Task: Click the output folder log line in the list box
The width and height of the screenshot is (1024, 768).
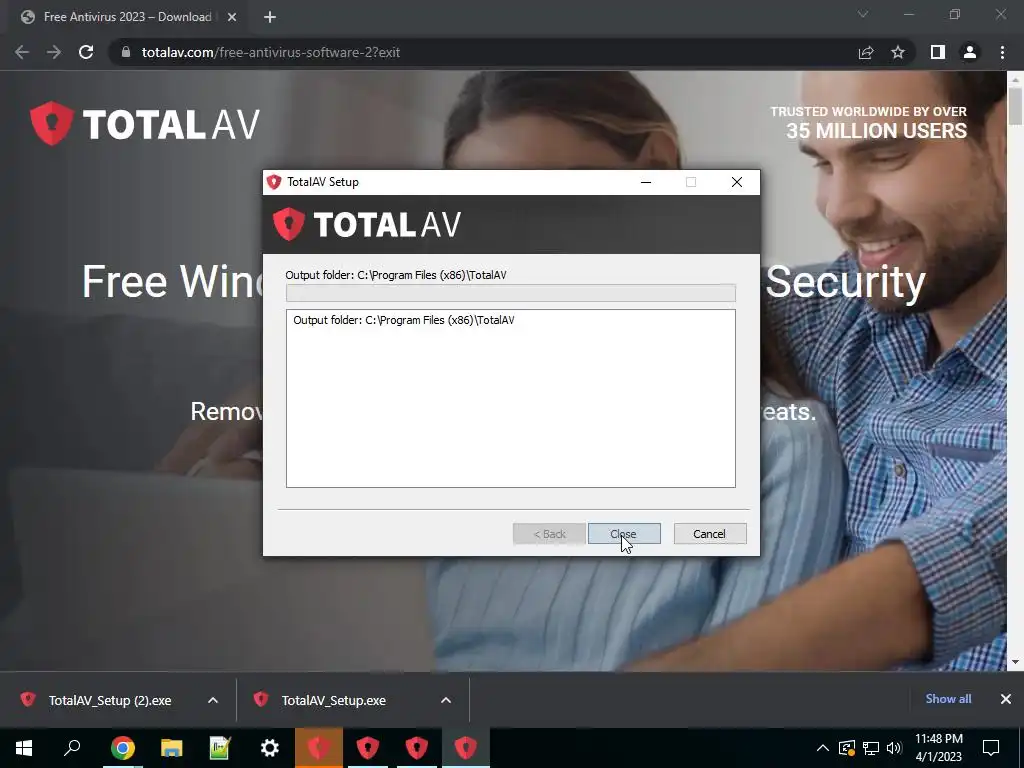Action: tap(404, 320)
